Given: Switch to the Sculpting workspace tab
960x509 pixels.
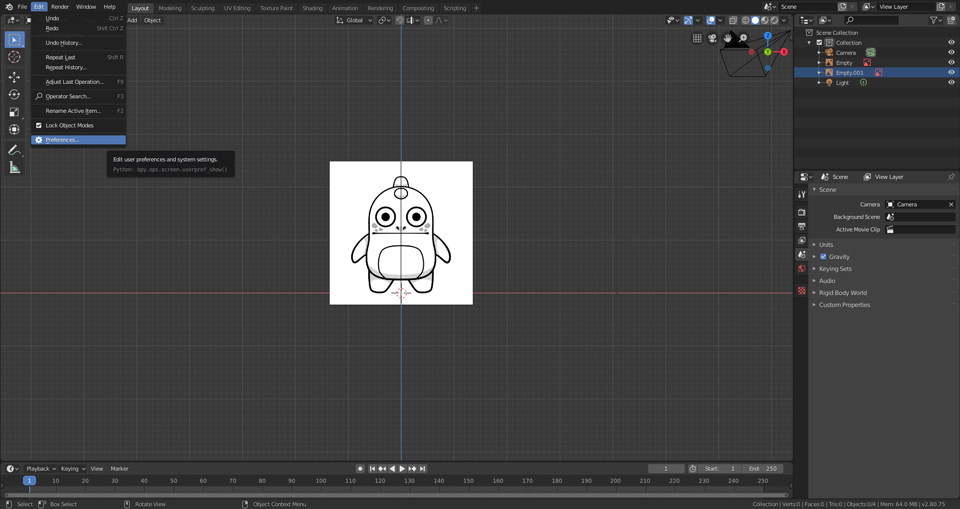Looking at the screenshot, I should (203, 8).
